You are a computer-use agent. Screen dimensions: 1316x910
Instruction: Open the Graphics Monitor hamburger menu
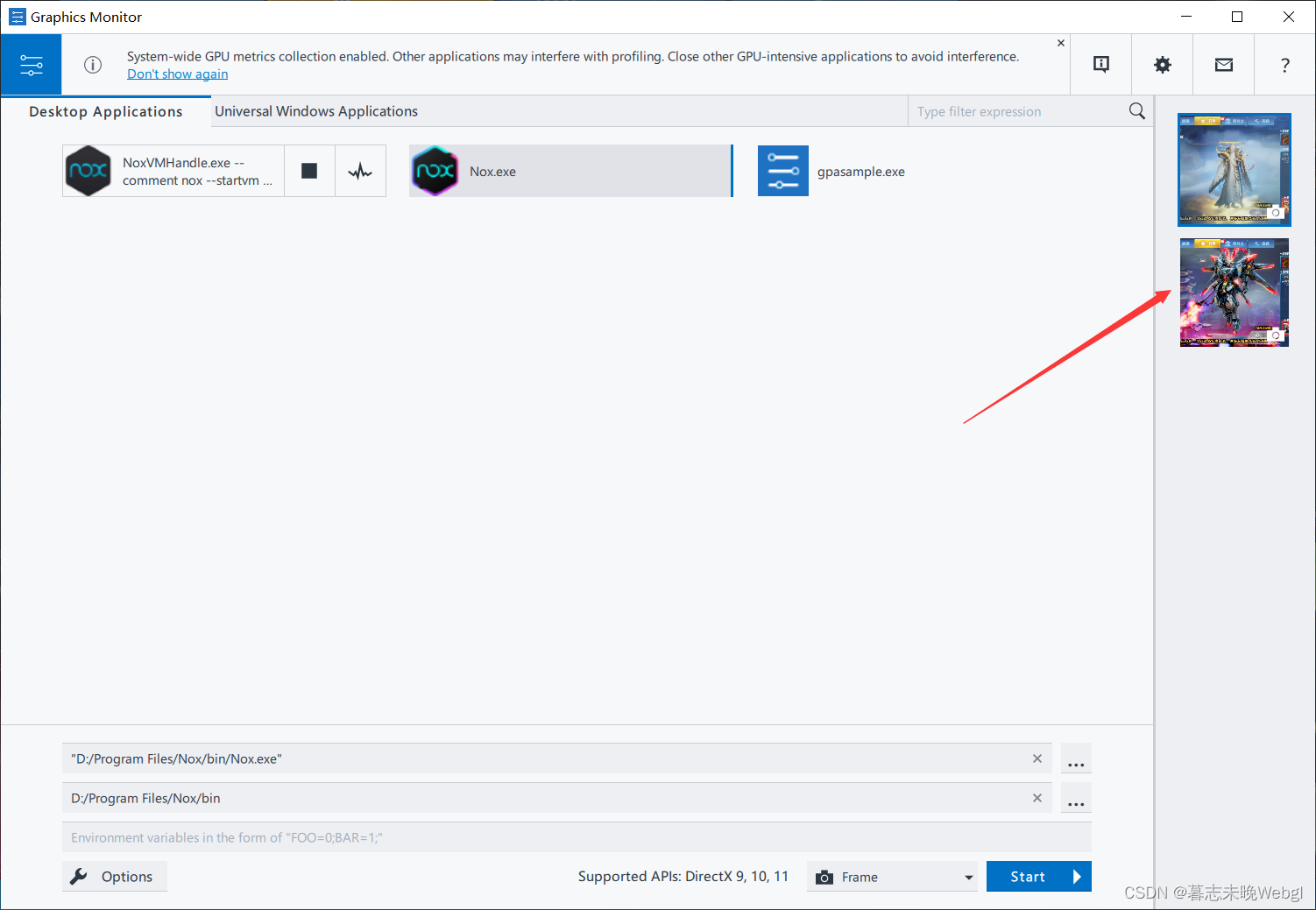click(x=31, y=65)
